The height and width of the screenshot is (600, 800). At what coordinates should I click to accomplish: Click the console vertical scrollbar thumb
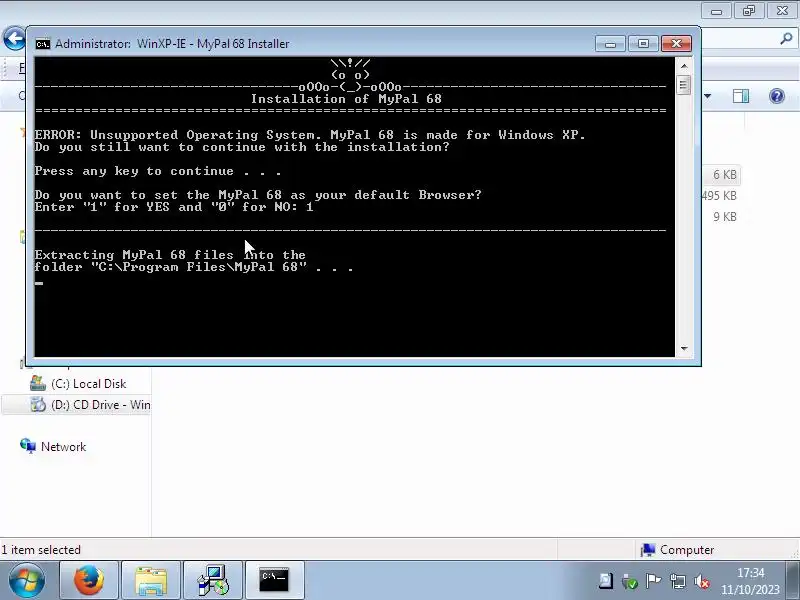[x=684, y=85]
